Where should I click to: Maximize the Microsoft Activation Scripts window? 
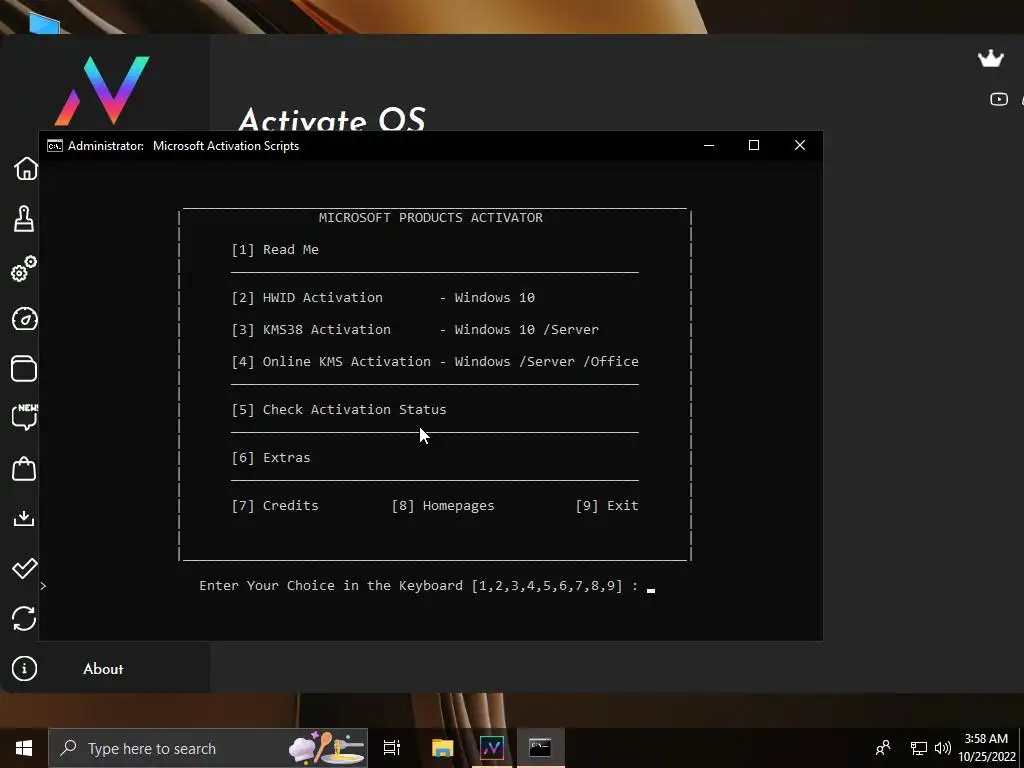(754, 146)
